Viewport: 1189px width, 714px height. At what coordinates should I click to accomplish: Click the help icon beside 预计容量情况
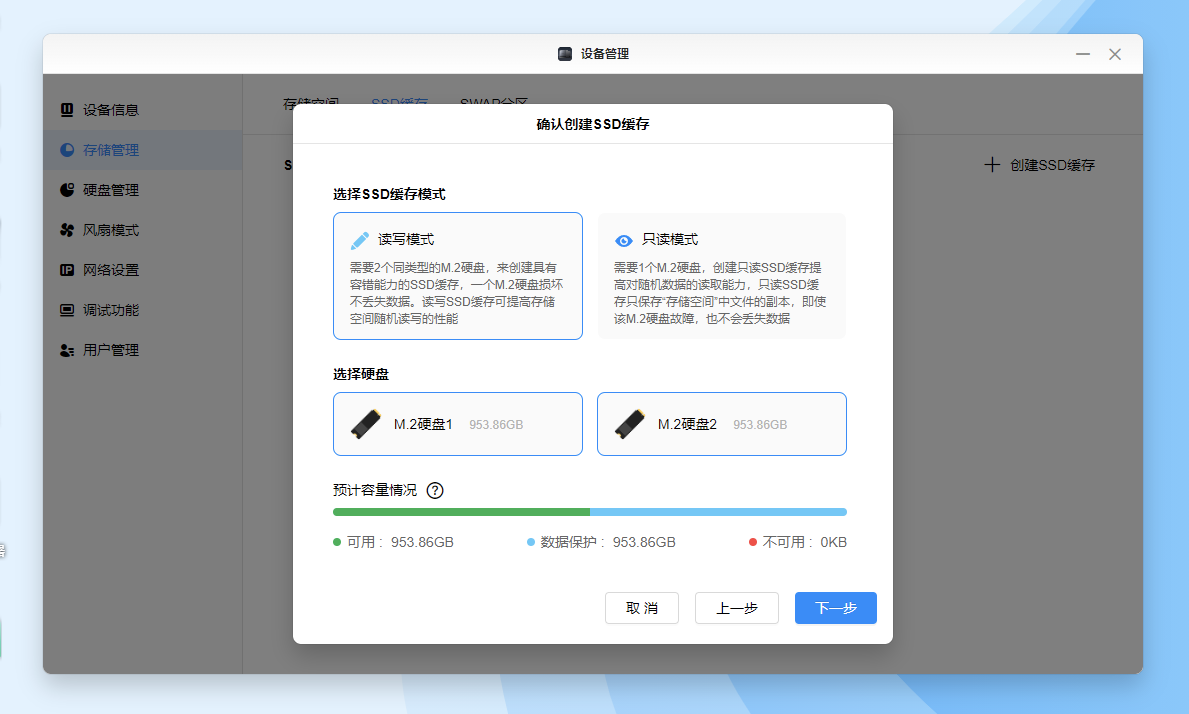click(x=435, y=490)
